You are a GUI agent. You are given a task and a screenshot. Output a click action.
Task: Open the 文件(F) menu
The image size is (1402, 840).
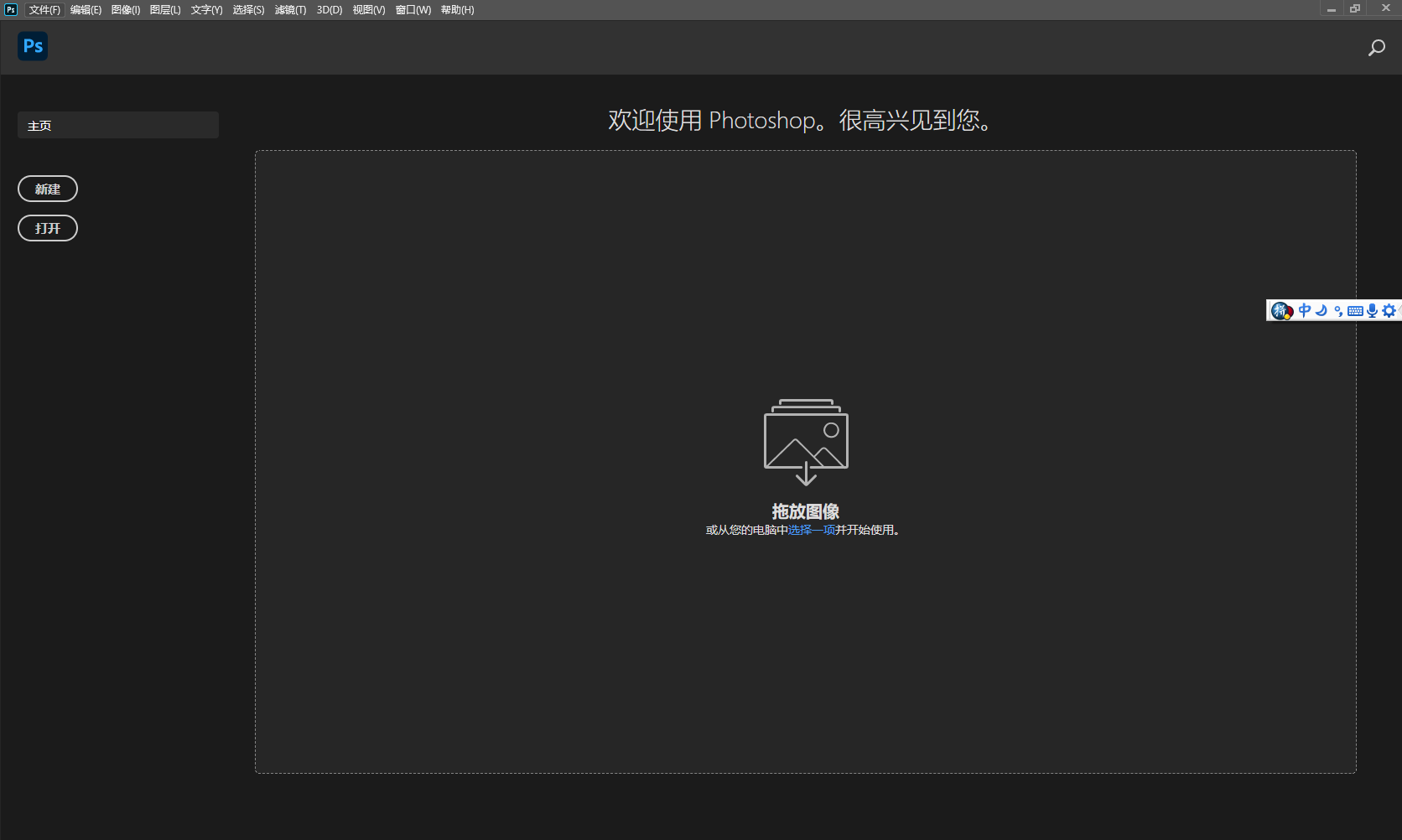click(x=44, y=9)
